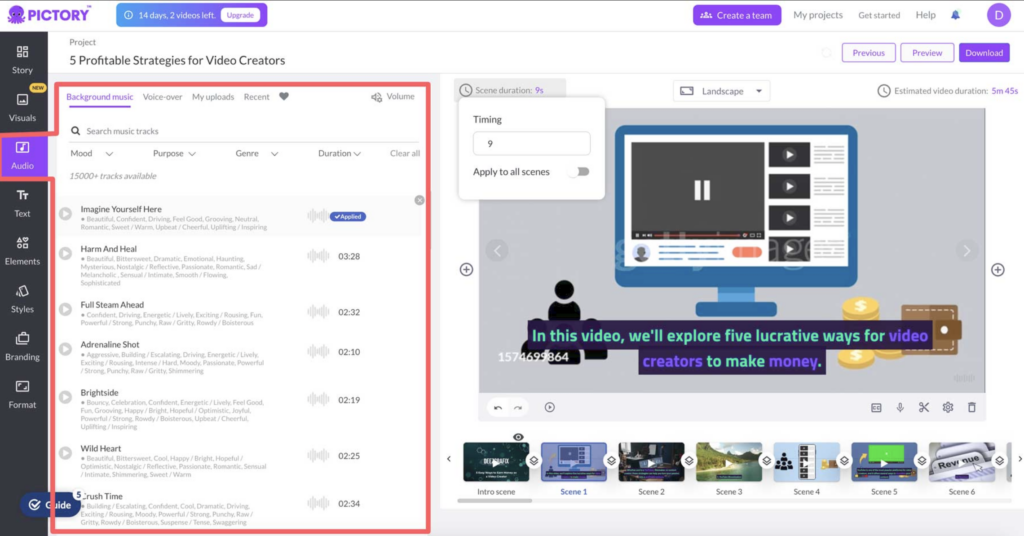
Task: Click the Preview button
Action: (x=927, y=53)
